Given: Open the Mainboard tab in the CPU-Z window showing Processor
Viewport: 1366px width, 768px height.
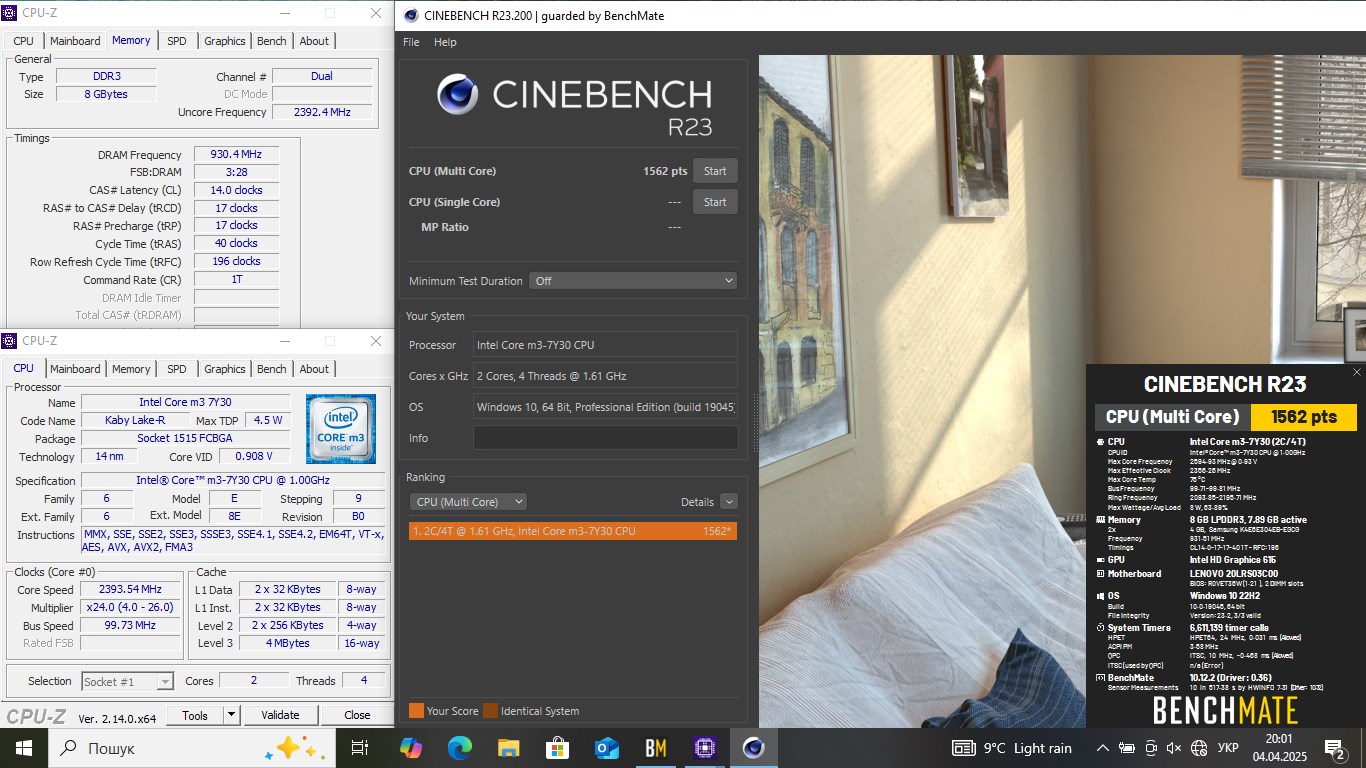Looking at the screenshot, I should pos(75,369).
